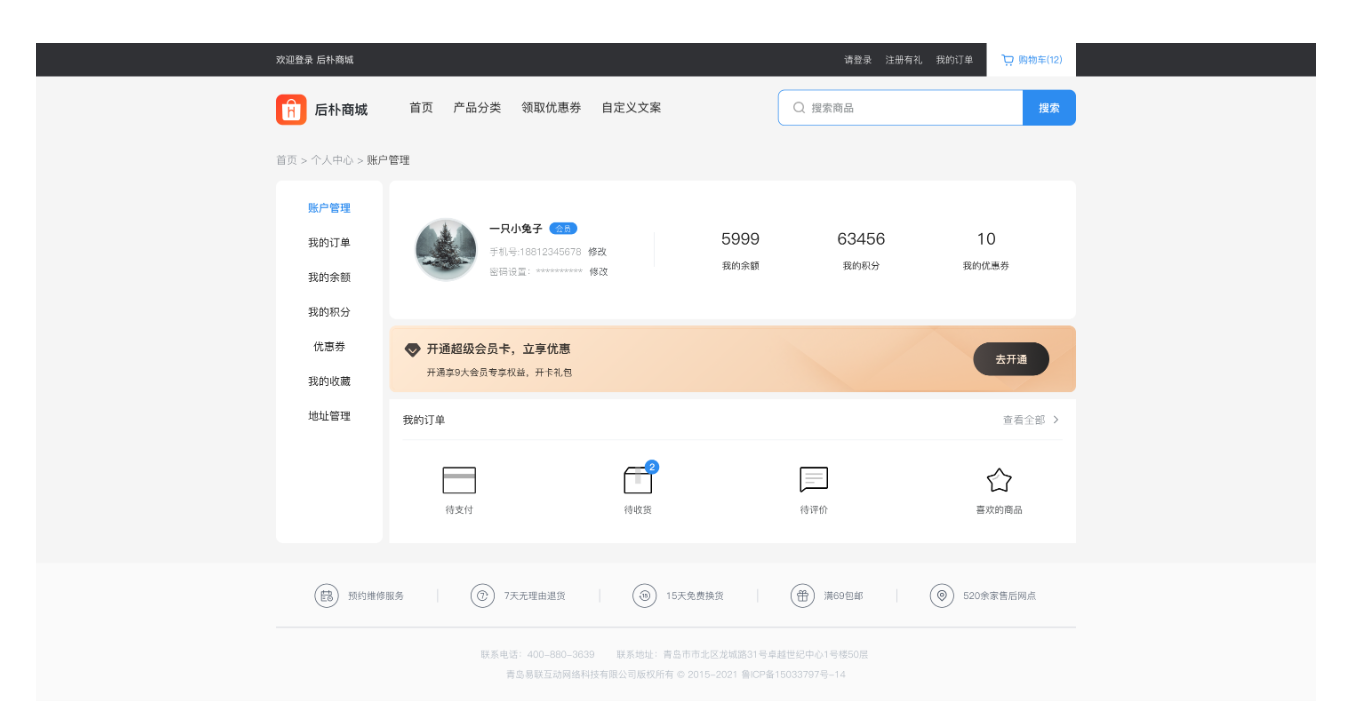
Task: Click the 后朴商城 orange logo icon
Action: (291, 109)
